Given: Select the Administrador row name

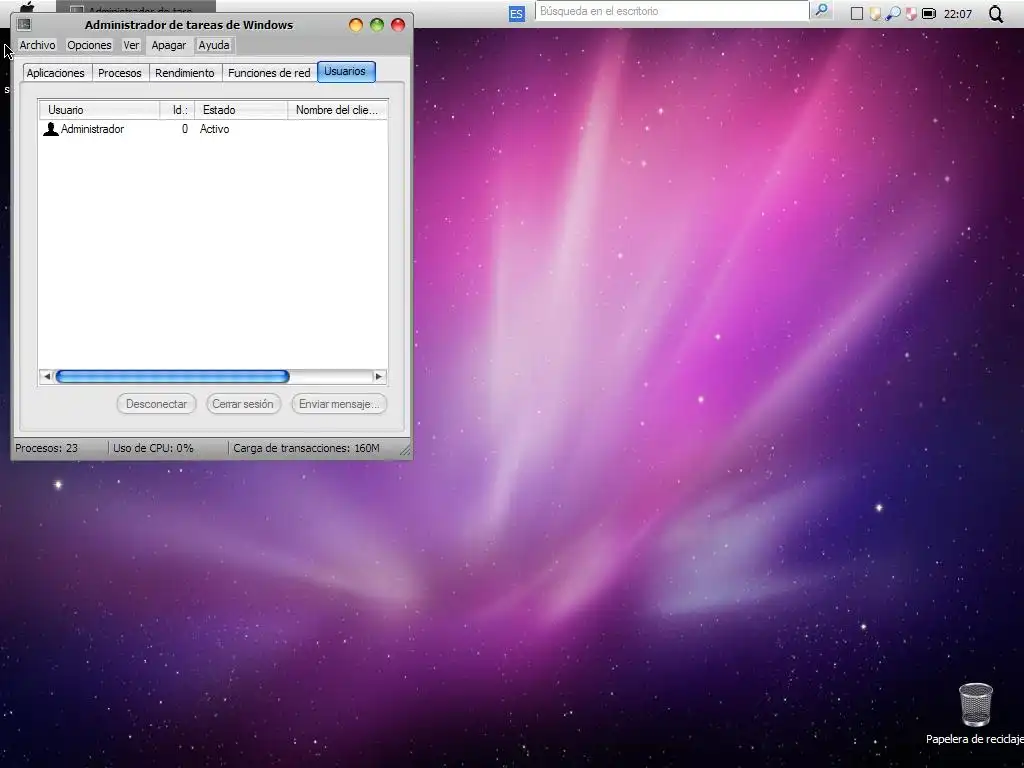Looking at the screenshot, I should click(x=92, y=129).
